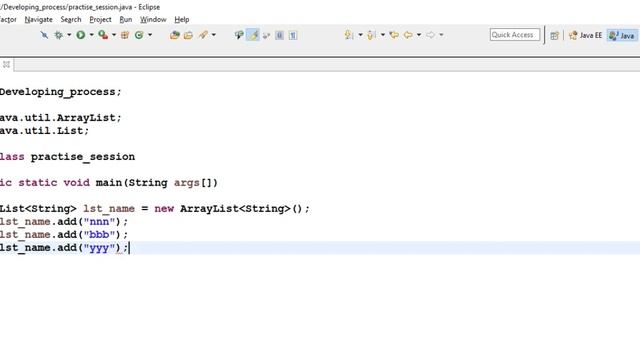
Task: Open the Run menu
Action: tap(126, 20)
